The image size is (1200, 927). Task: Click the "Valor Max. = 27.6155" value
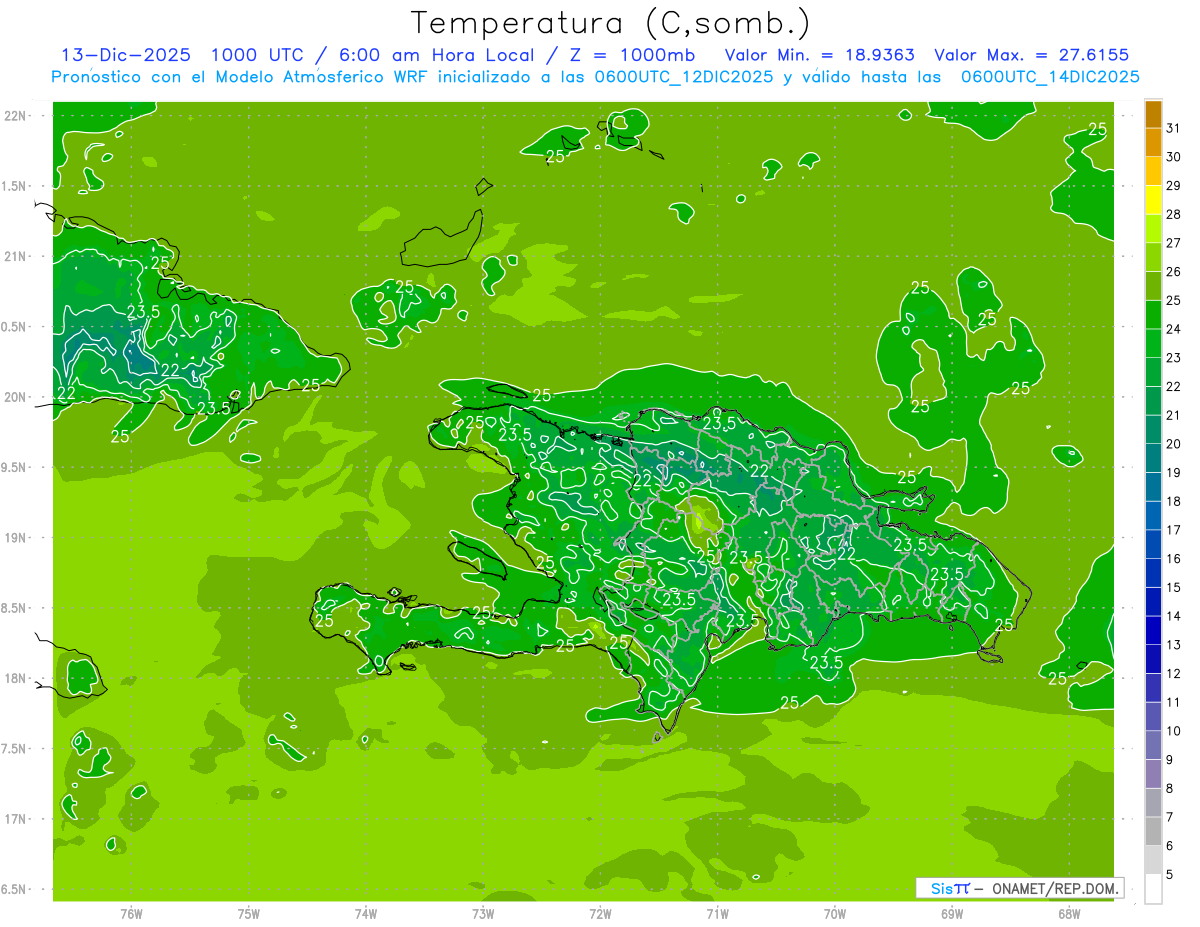[1032, 55]
